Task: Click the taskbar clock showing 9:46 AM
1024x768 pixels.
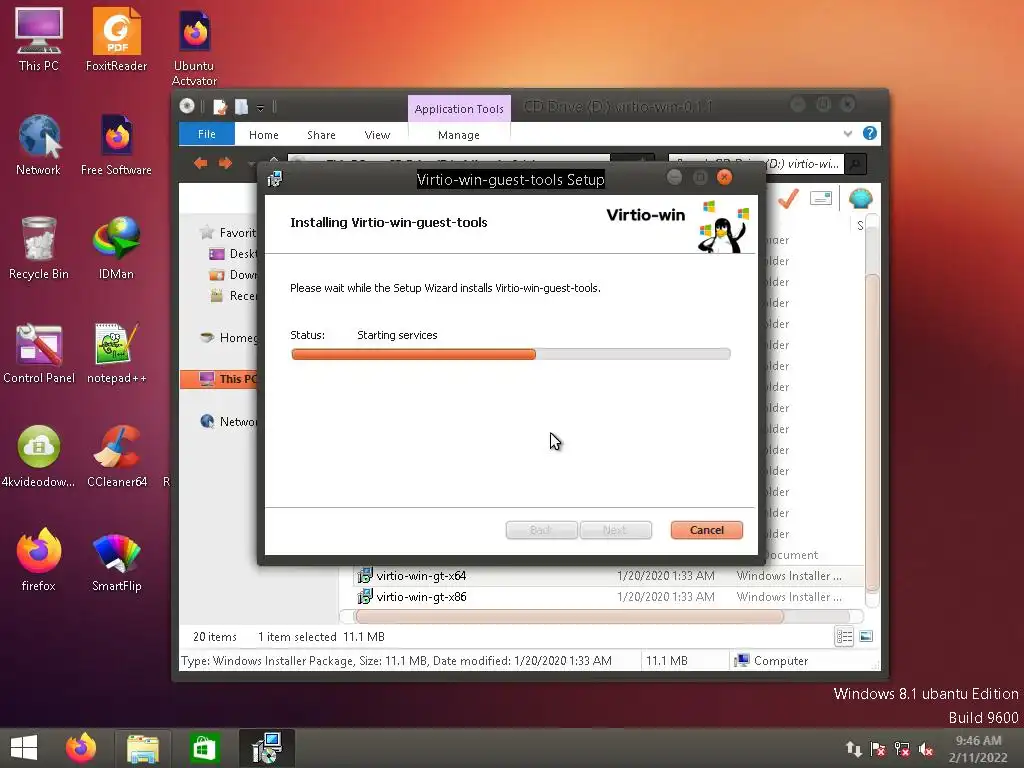Action: click(978, 749)
